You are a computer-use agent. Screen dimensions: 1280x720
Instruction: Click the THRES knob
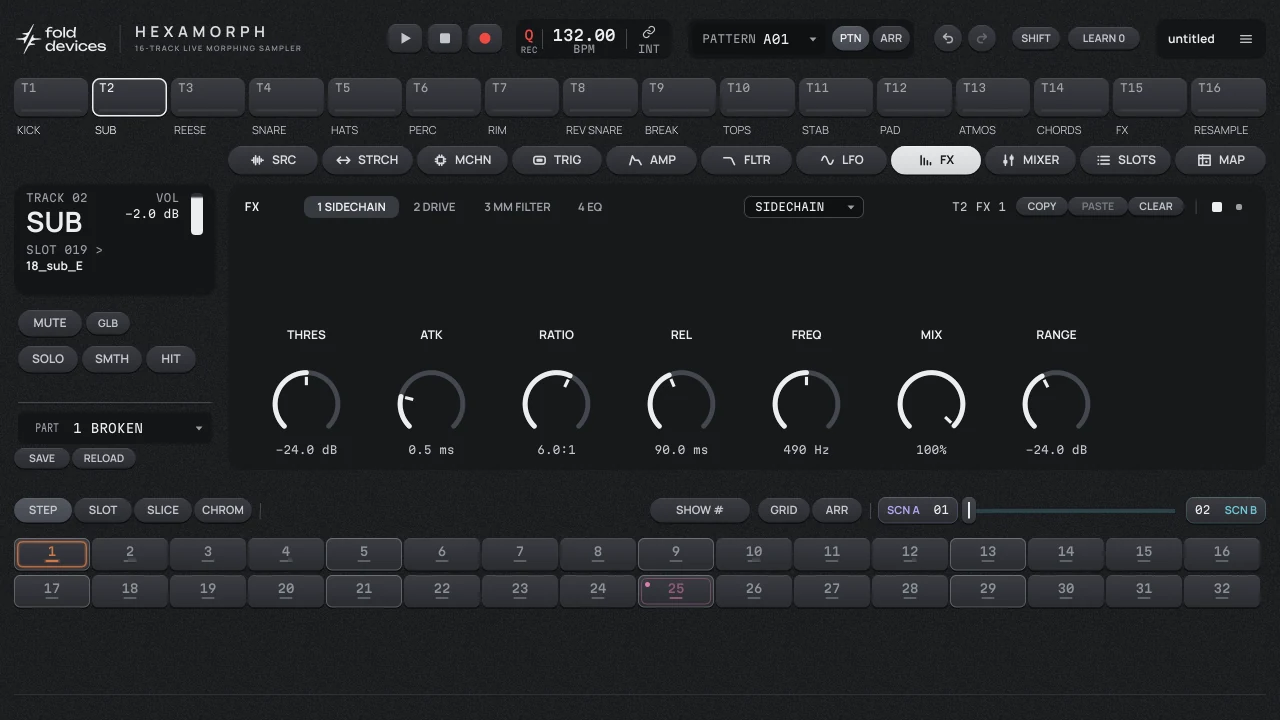306,403
